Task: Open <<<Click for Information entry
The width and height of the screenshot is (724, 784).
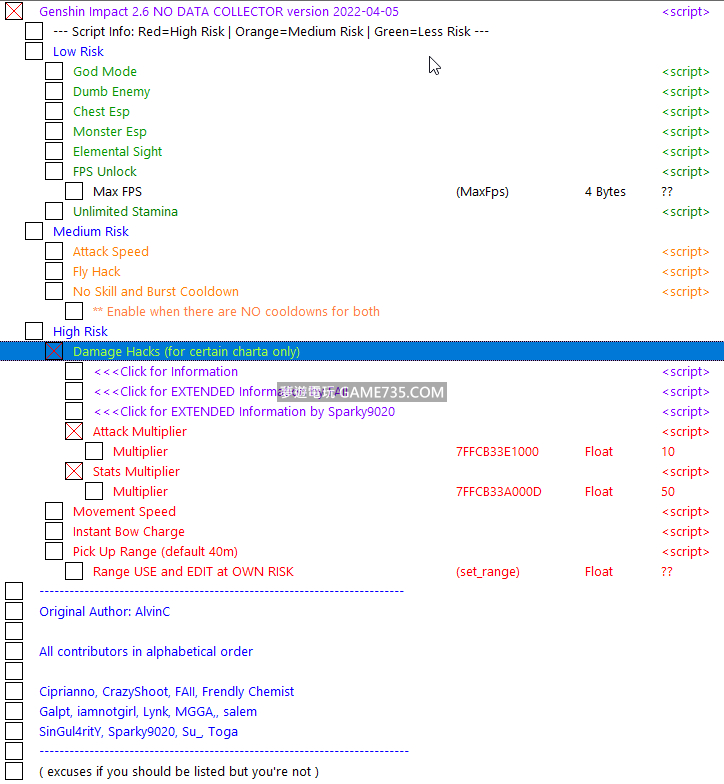Action: (x=165, y=372)
